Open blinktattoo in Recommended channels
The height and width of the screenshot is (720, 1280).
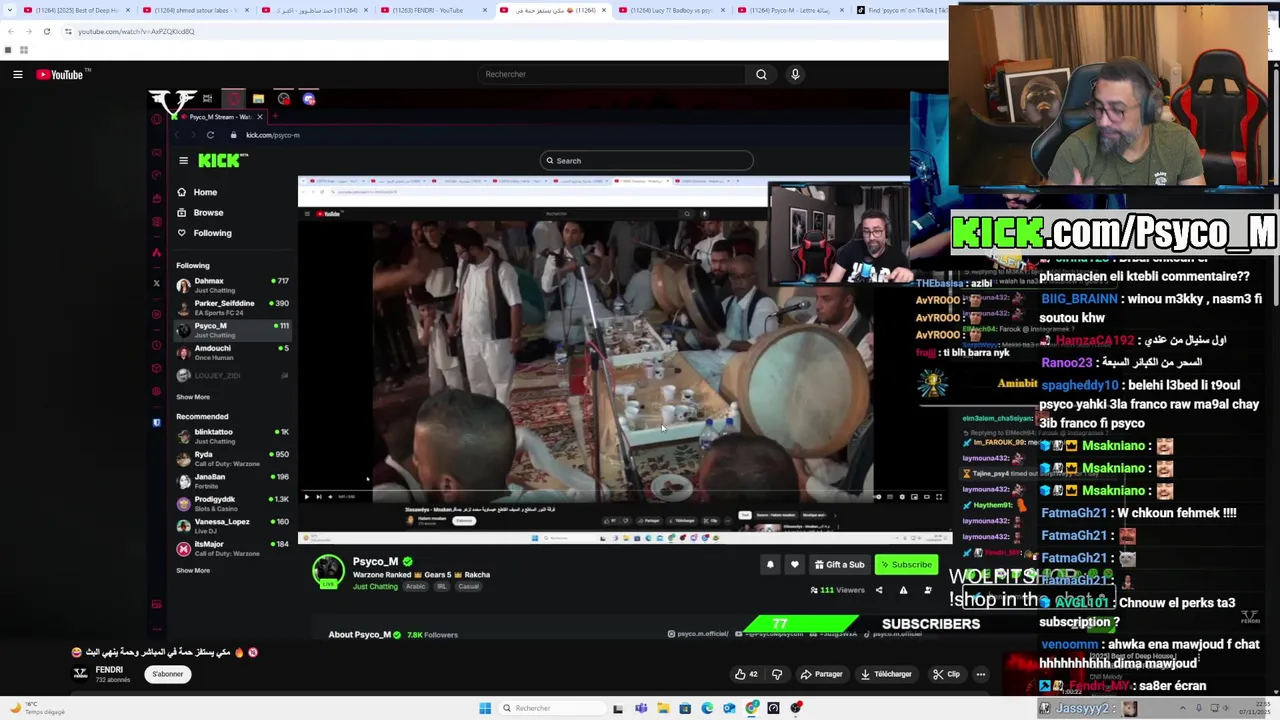coord(232,436)
